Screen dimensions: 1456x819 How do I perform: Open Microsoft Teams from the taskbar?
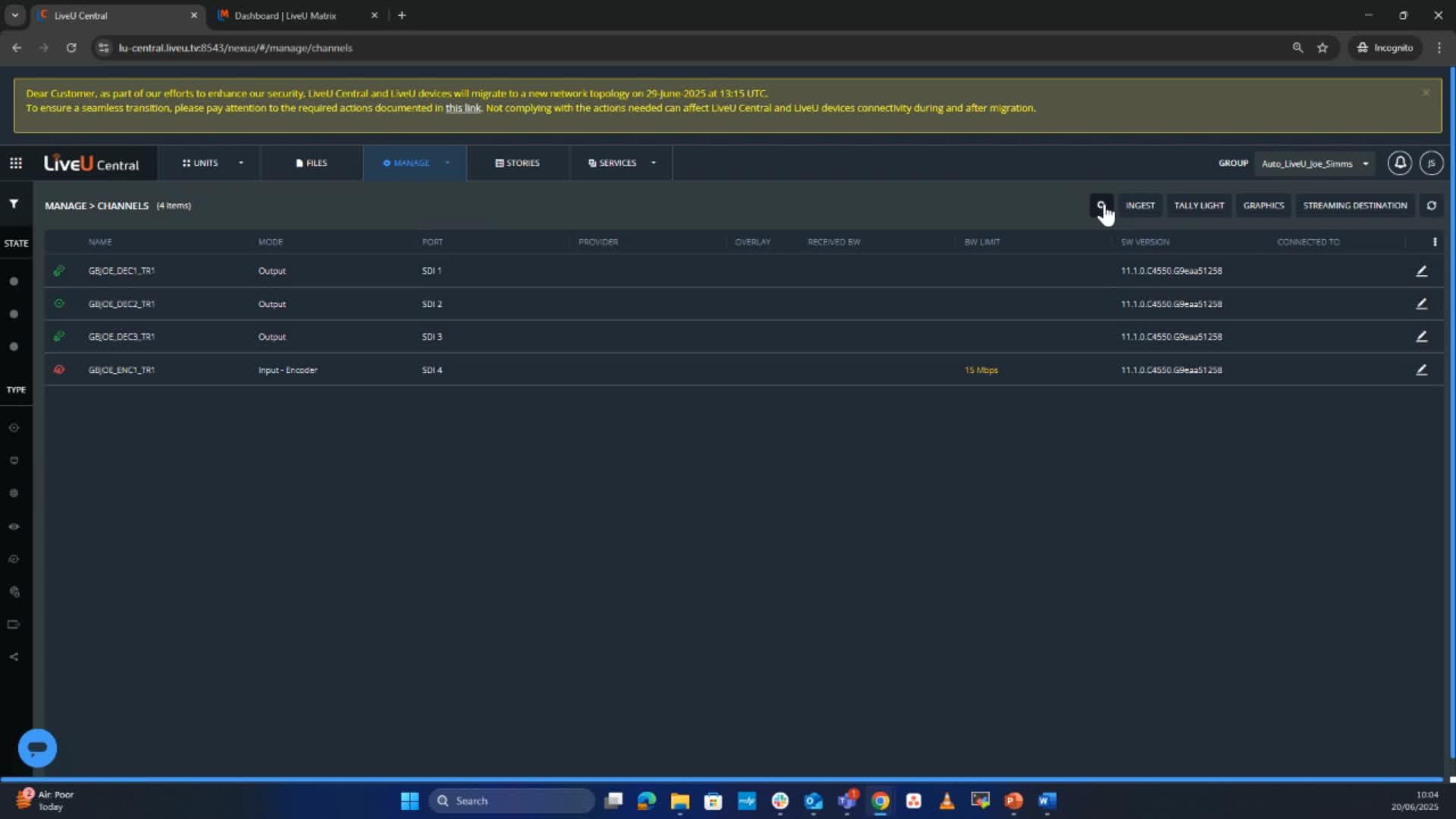(847, 801)
